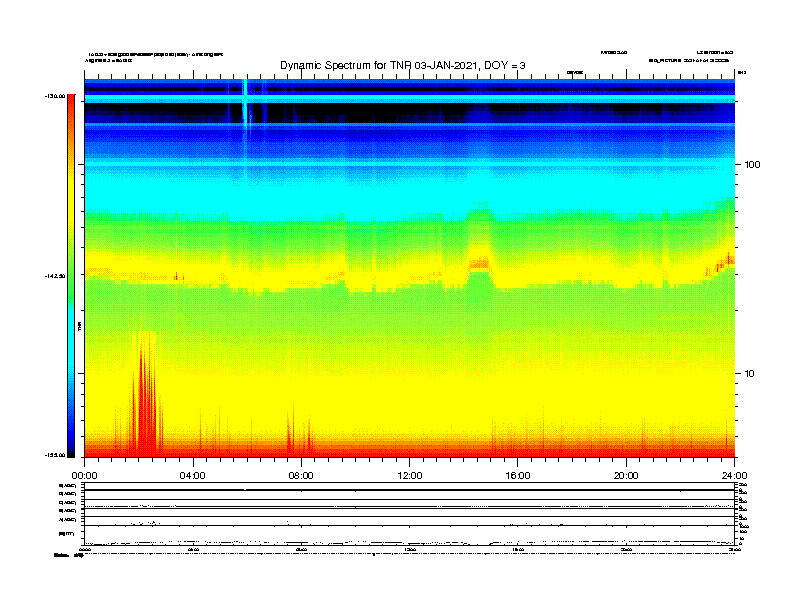792x612 pixels.
Task: Click the 08:00 time axis label
Action: point(301,476)
